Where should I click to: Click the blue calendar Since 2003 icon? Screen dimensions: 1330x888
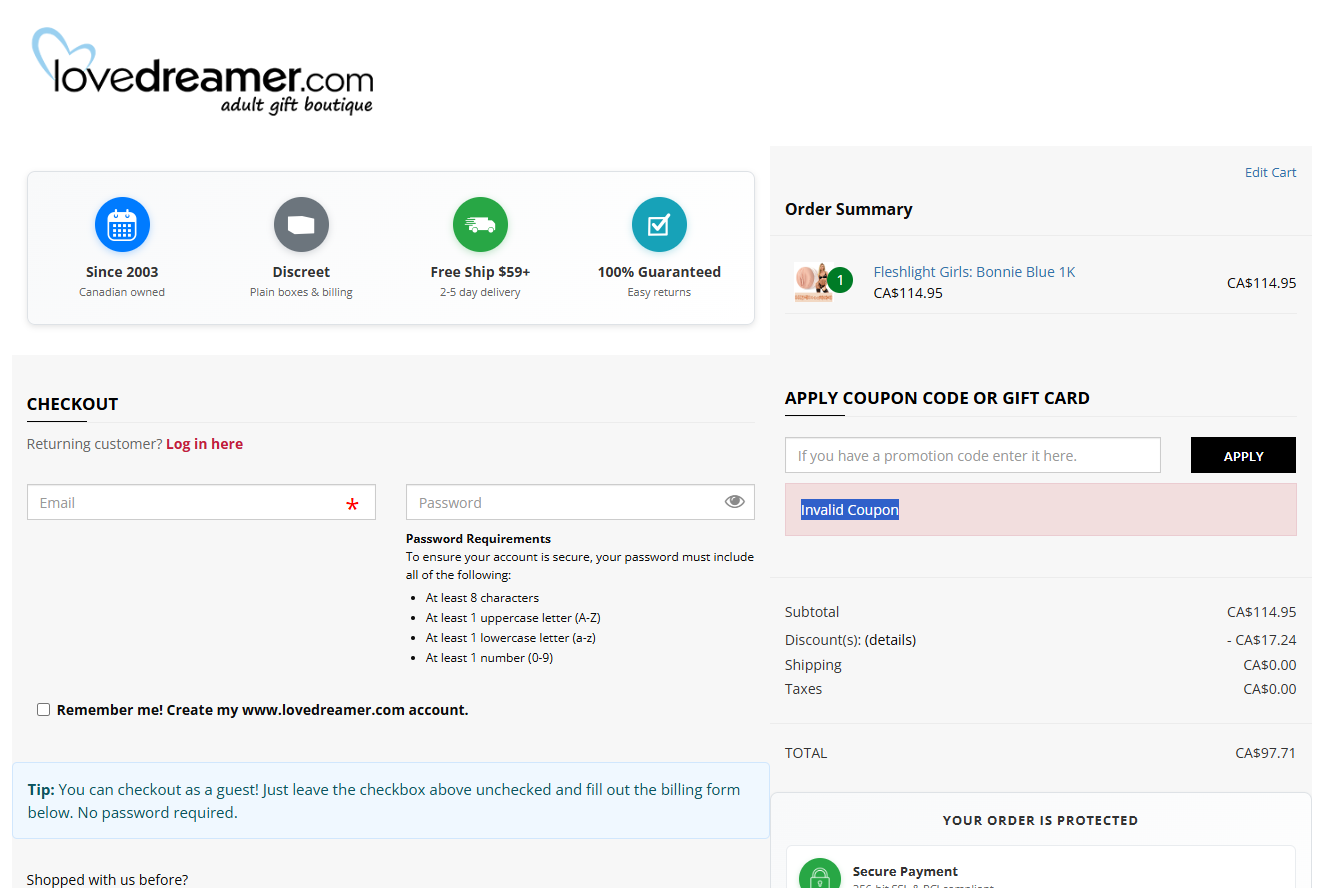tap(122, 225)
